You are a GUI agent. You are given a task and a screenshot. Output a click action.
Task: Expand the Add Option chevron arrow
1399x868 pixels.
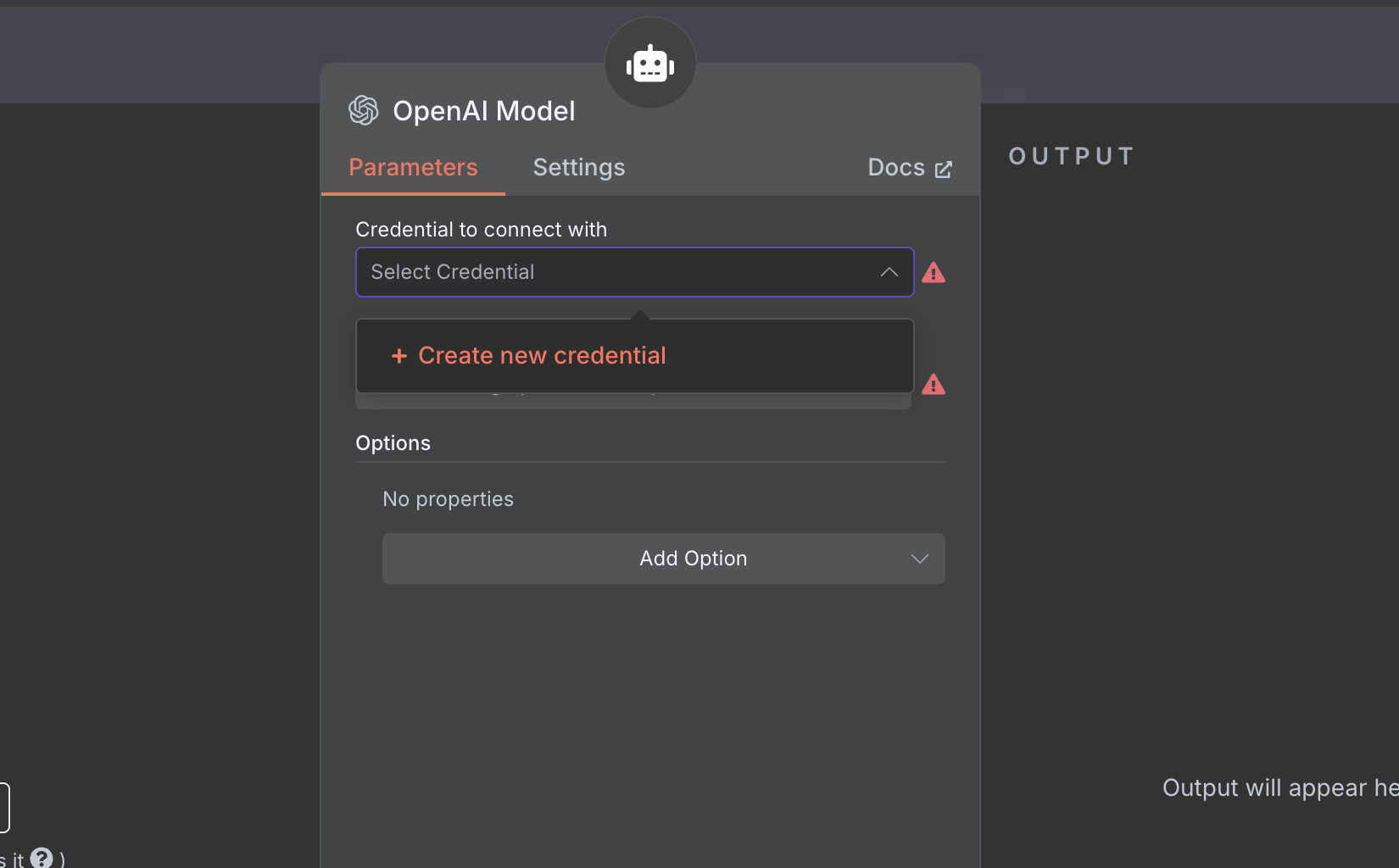919,559
